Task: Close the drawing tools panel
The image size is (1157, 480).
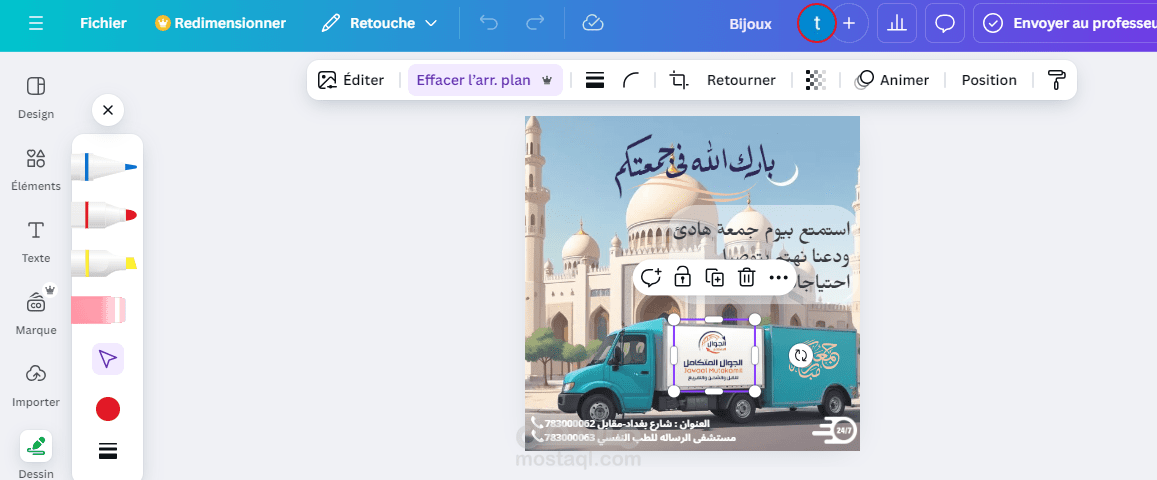Action: pos(108,111)
